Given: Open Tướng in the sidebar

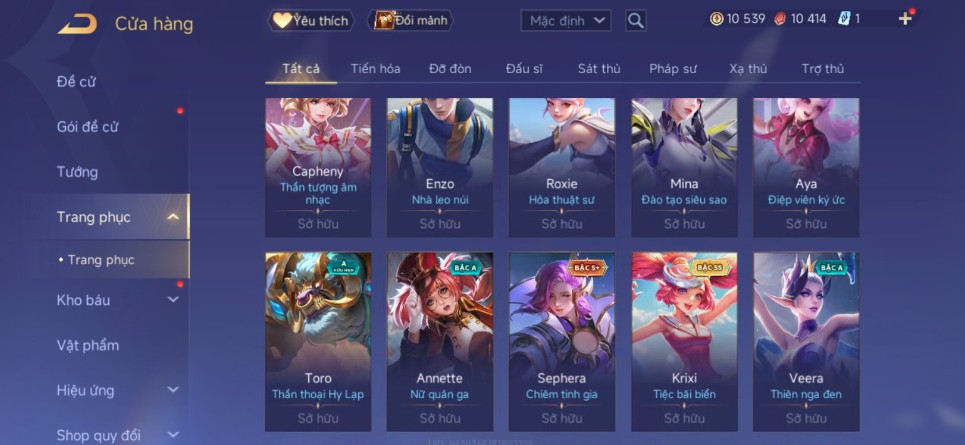Looking at the screenshot, I should (x=77, y=172).
